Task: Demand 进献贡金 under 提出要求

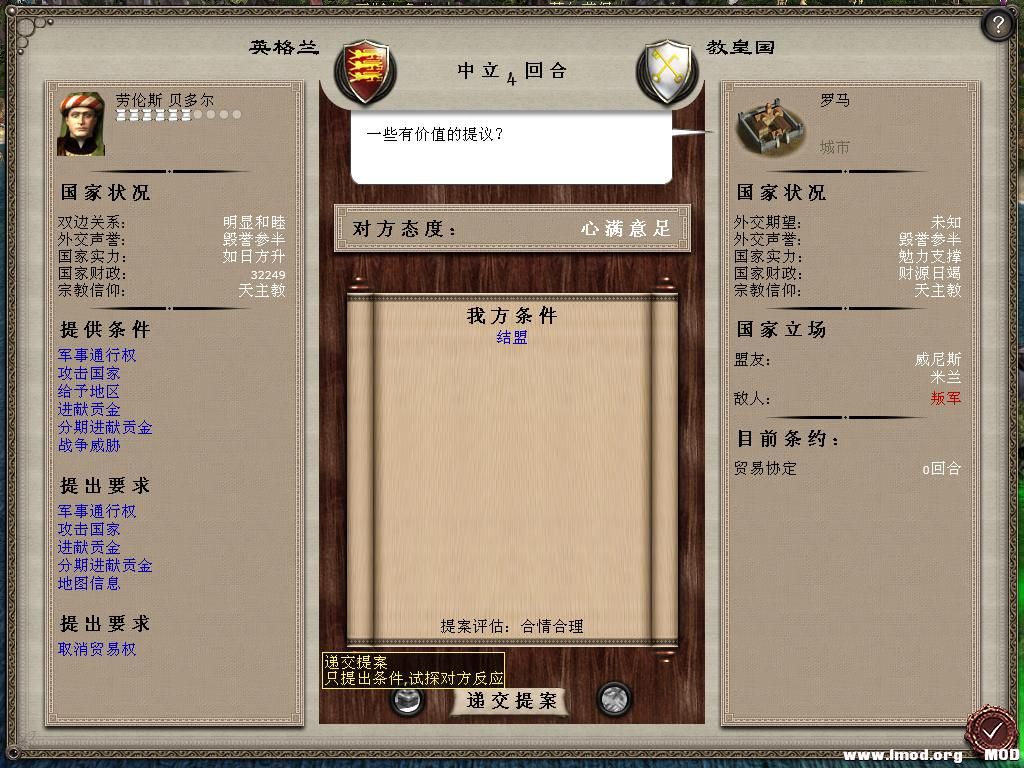Action: [x=89, y=547]
